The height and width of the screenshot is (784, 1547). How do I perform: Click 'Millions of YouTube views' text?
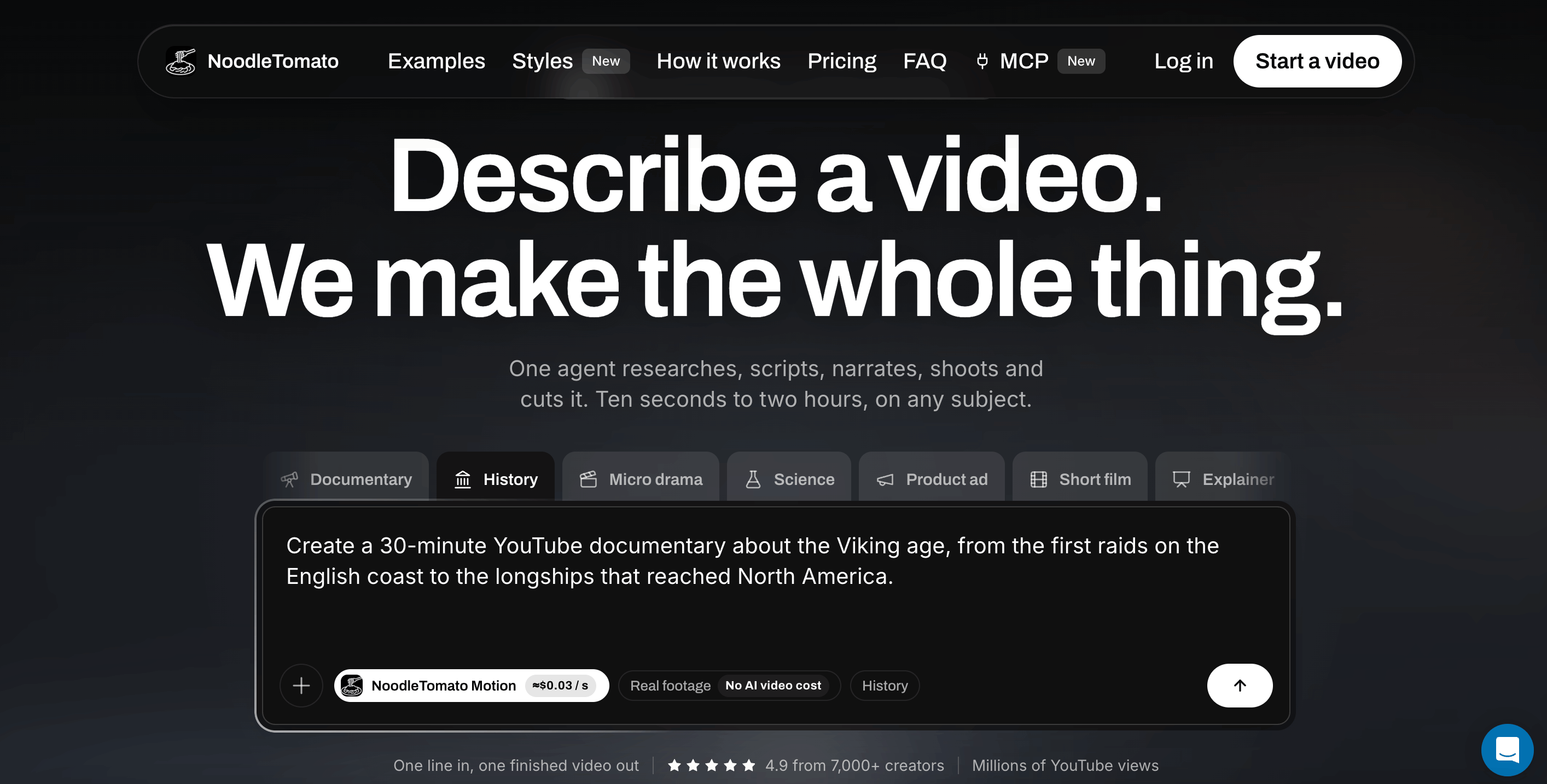(1066, 765)
